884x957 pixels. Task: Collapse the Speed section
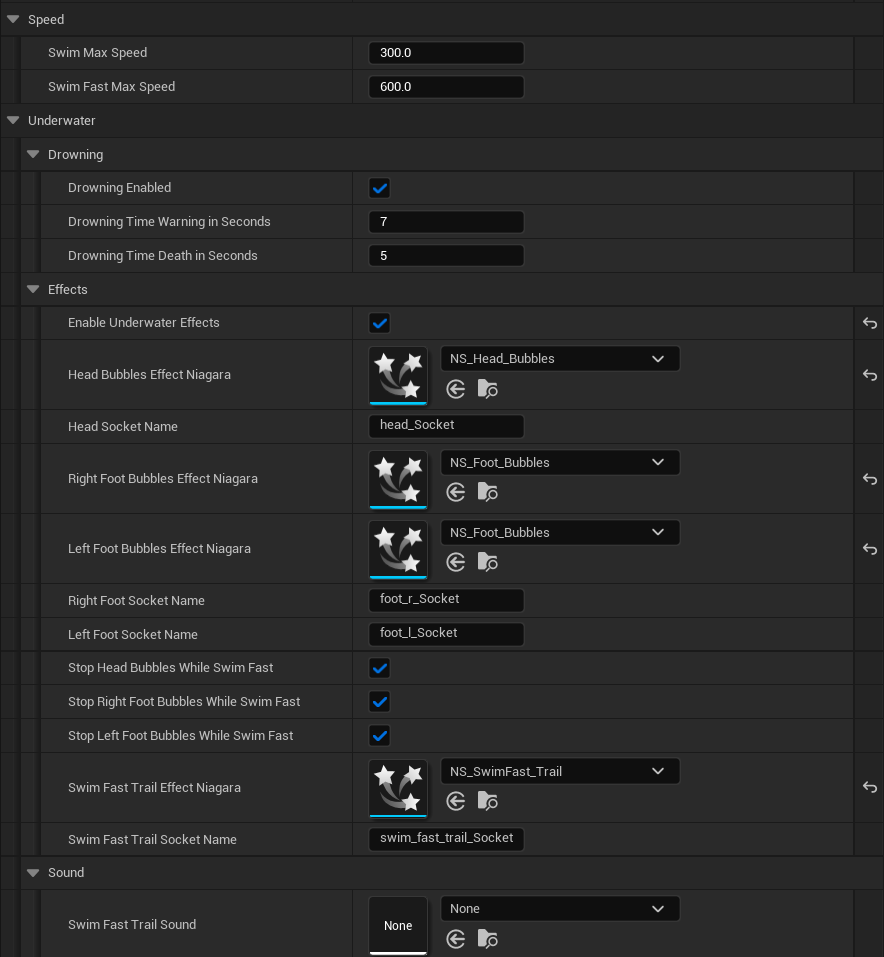point(12,19)
